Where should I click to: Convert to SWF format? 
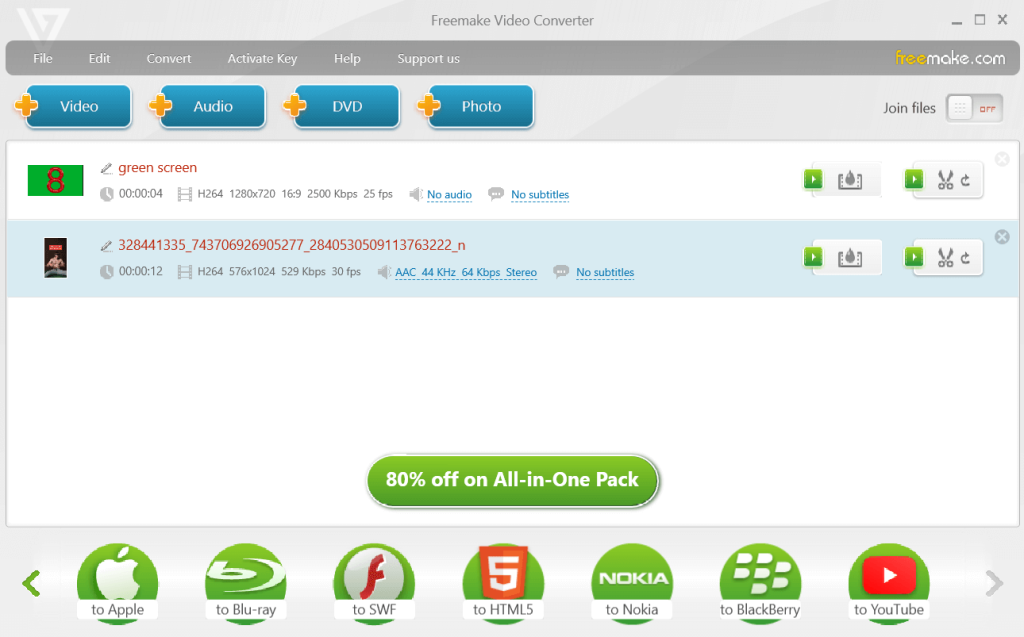[374, 583]
